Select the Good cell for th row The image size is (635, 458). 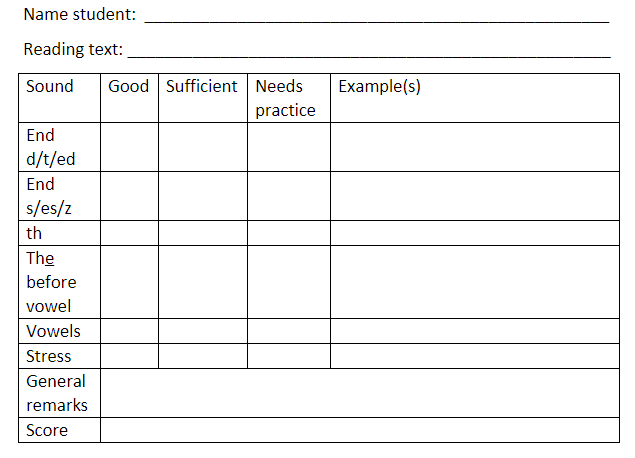(129, 233)
